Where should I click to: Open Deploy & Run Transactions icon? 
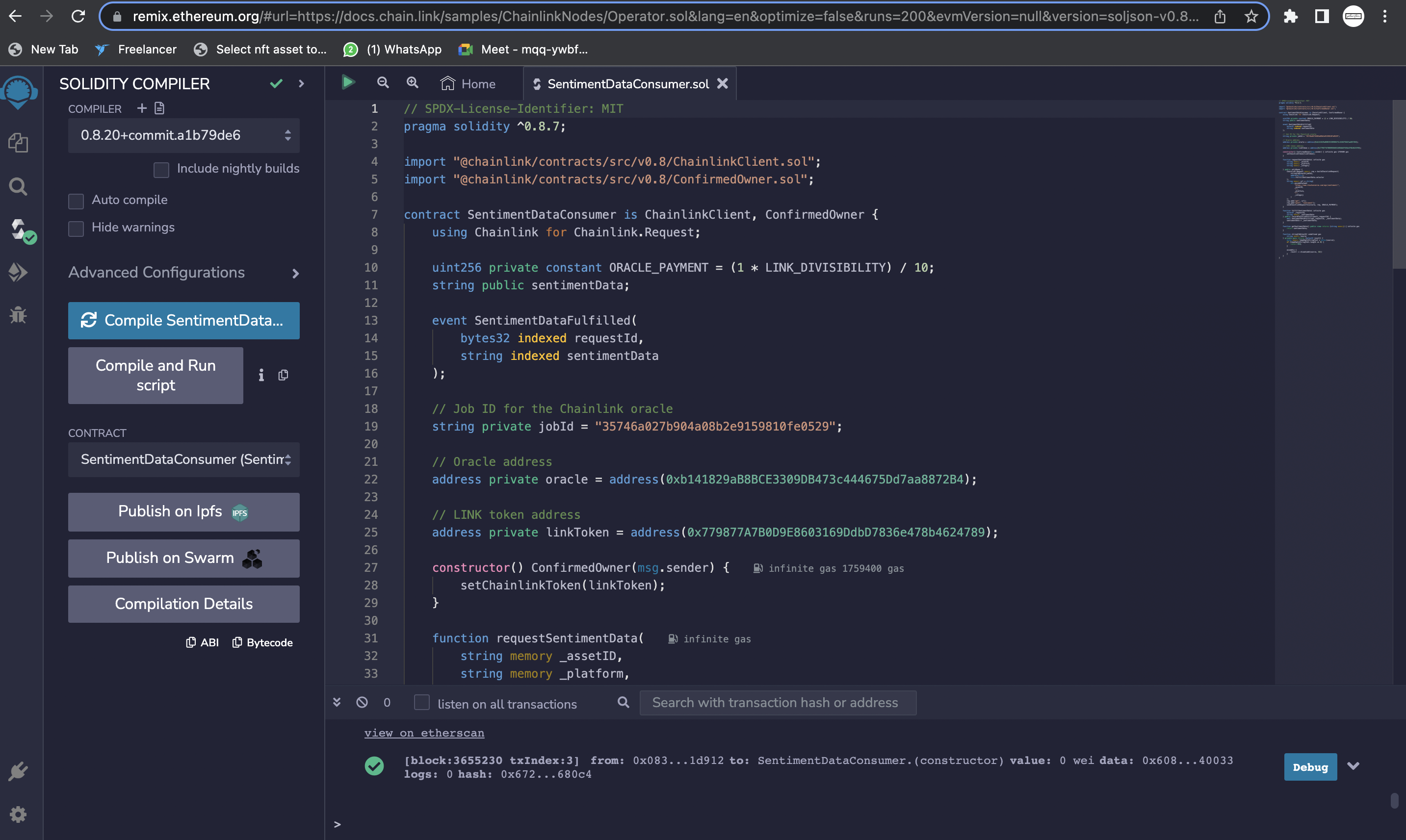[18, 272]
